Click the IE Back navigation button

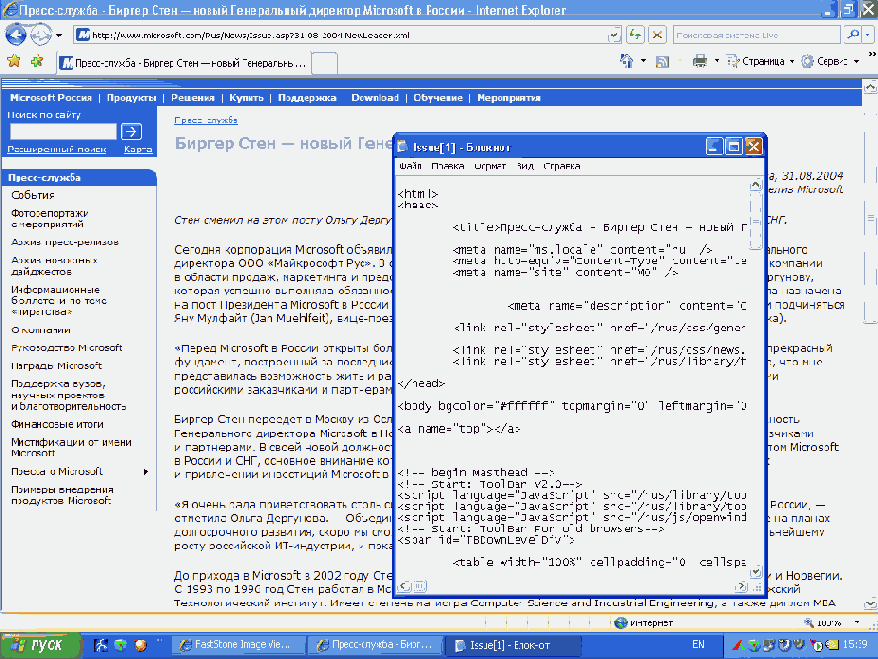point(16,35)
